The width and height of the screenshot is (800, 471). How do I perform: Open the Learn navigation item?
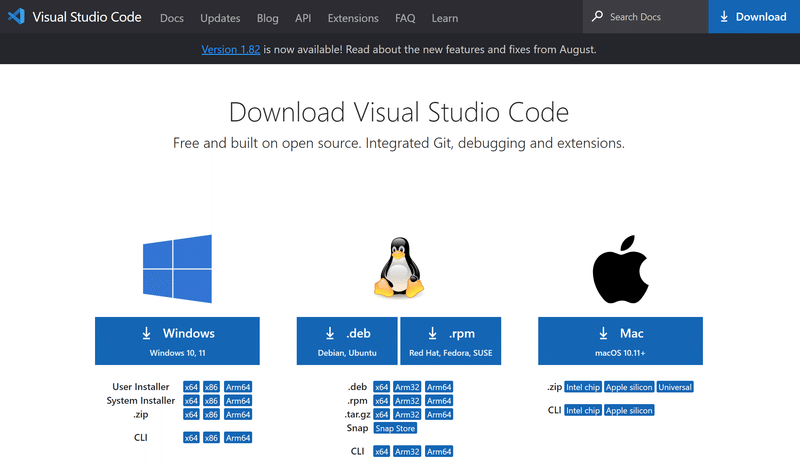(x=445, y=18)
